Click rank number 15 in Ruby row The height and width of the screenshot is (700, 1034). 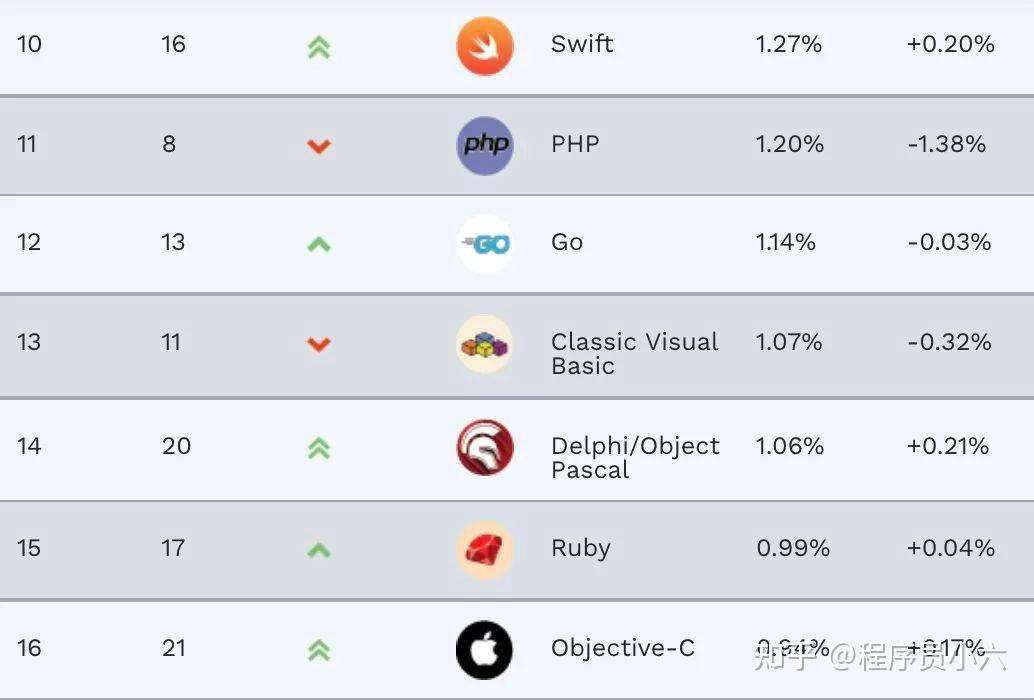[x=29, y=548]
